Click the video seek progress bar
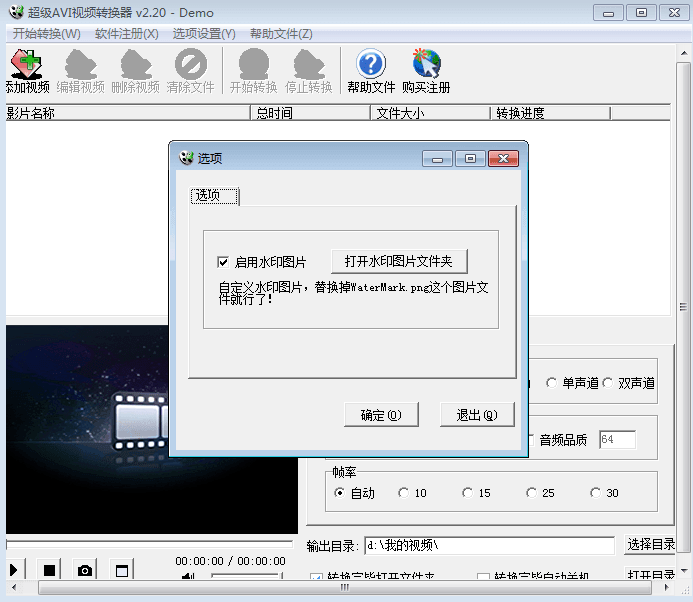The width and height of the screenshot is (693, 602). coord(149,544)
